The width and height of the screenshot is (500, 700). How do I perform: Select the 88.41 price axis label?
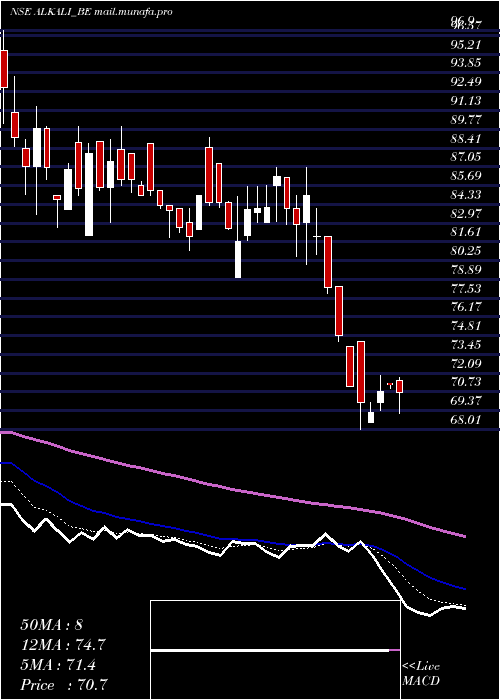click(466, 138)
